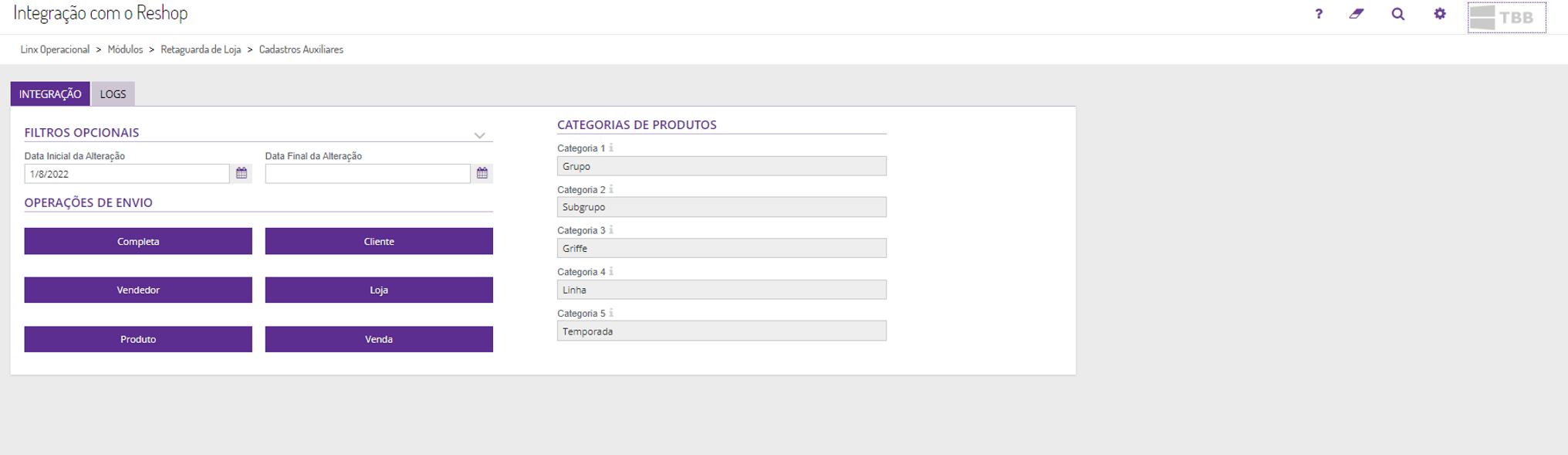Click the Vendedor operation button

coord(138,290)
